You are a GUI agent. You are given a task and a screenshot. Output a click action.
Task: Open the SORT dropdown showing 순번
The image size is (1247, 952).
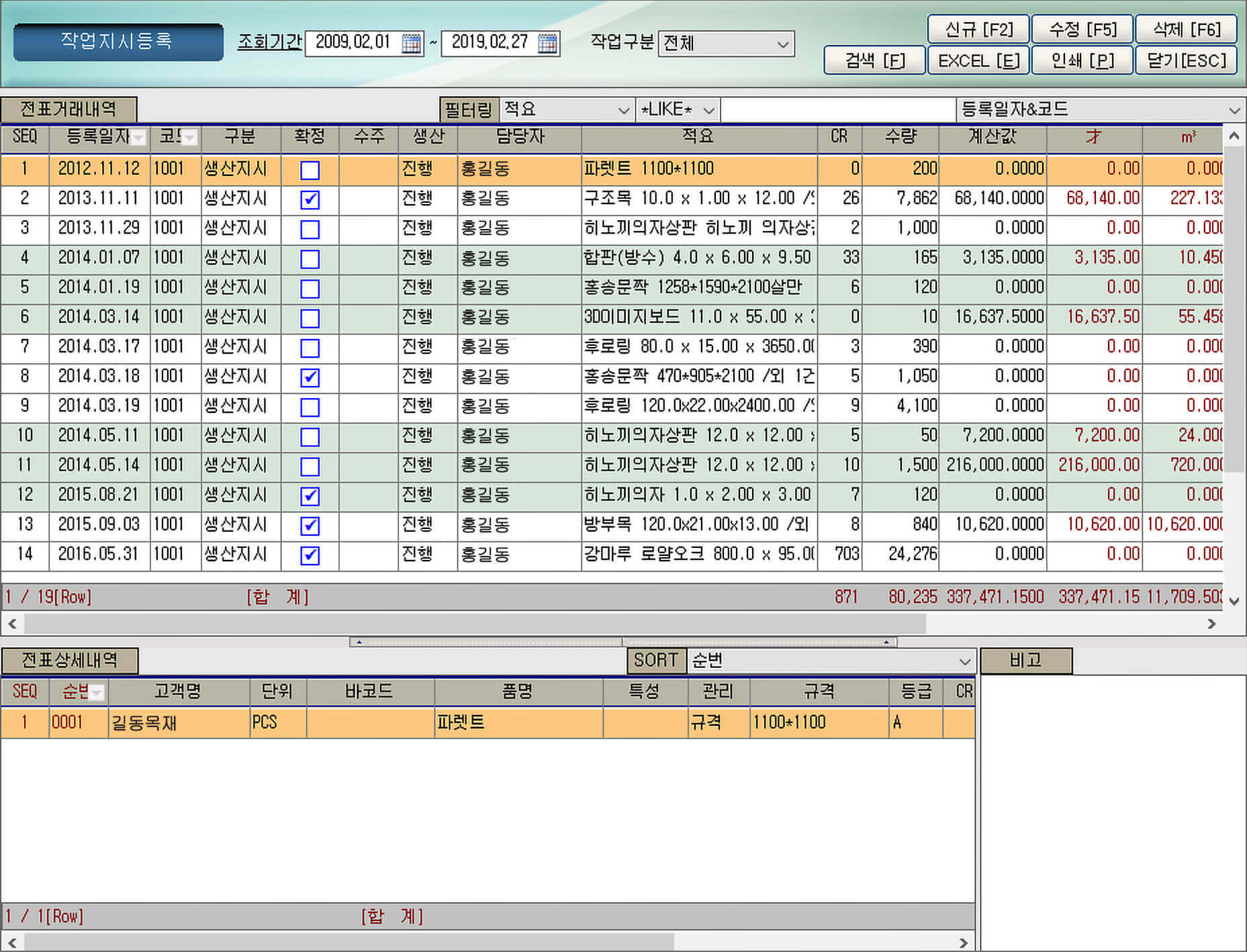point(831,661)
